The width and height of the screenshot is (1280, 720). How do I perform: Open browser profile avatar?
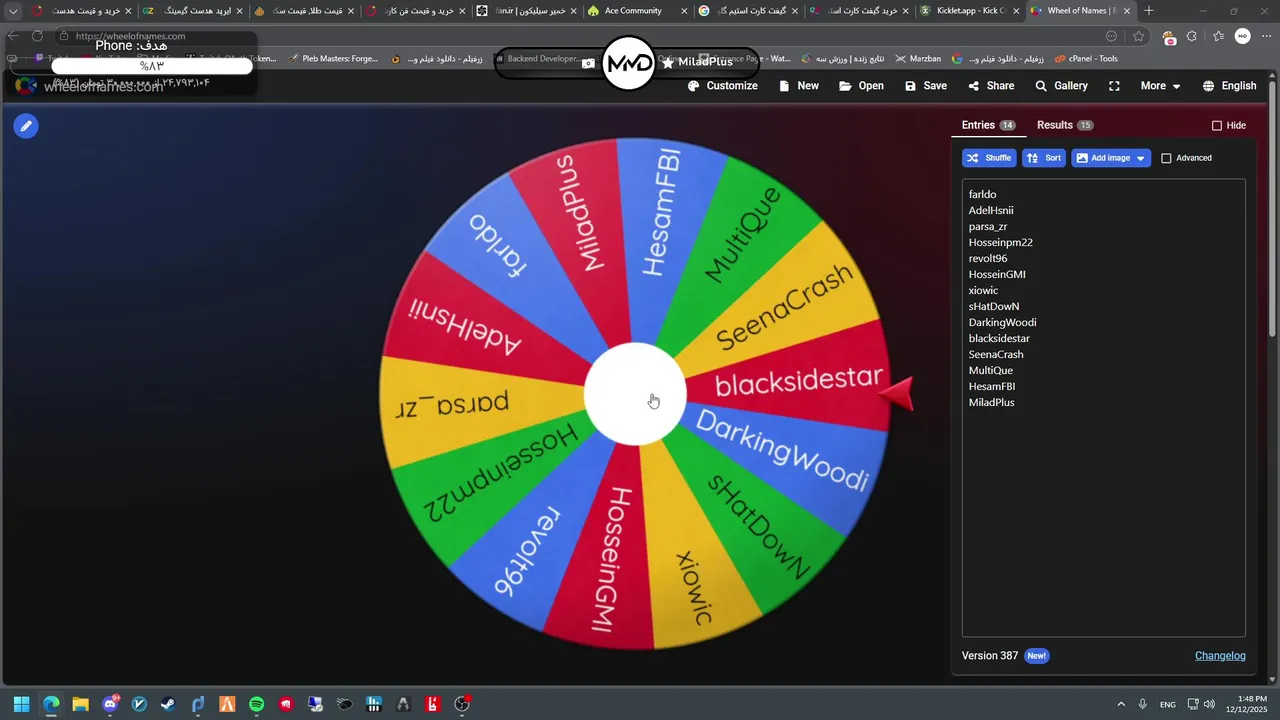pos(1242,36)
